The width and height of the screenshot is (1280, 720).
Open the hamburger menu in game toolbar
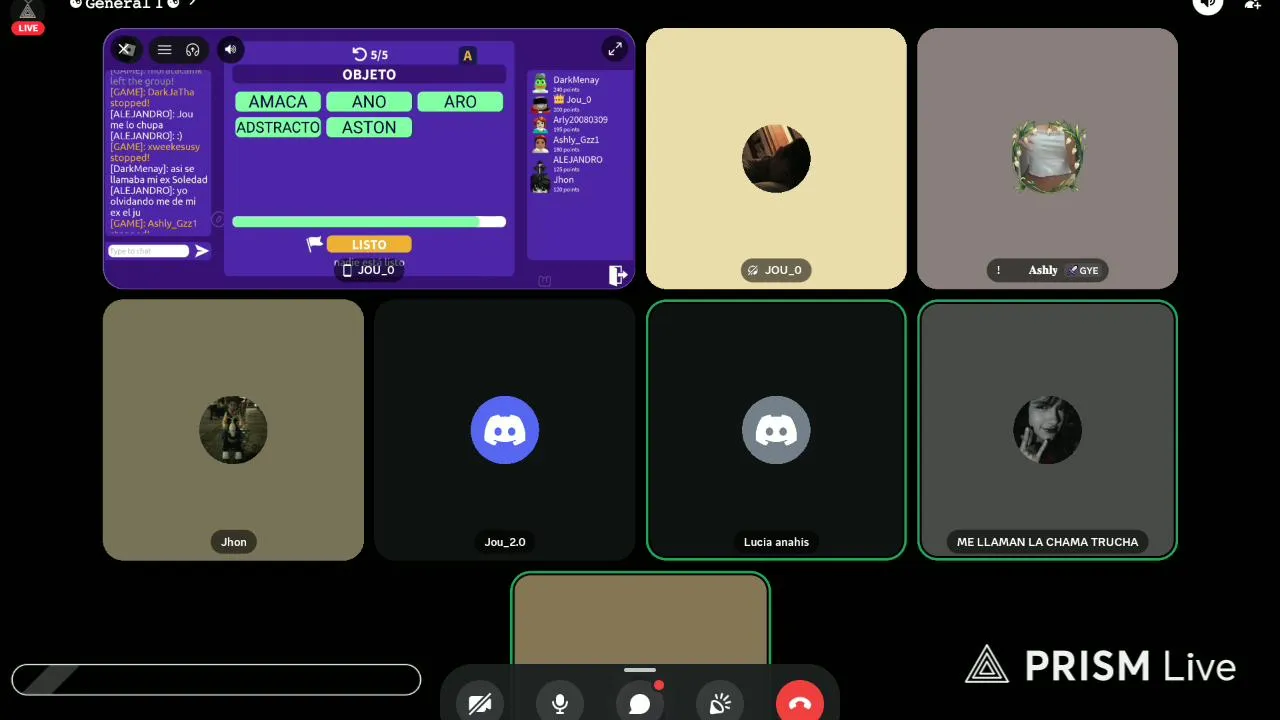pos(164,49)
